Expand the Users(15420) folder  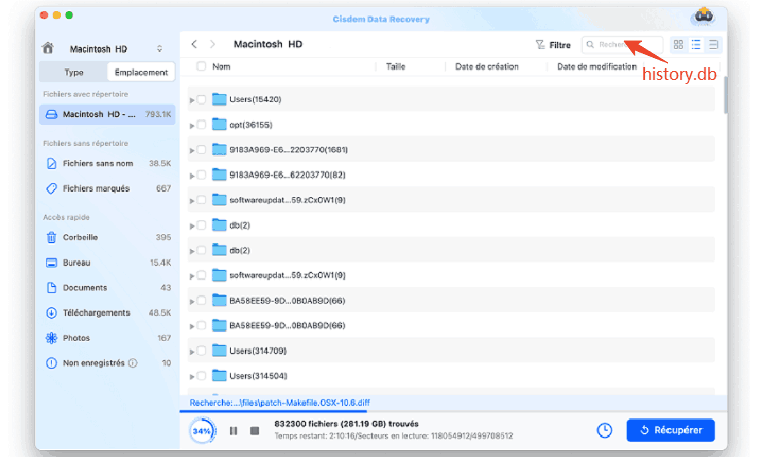(192, 100)
